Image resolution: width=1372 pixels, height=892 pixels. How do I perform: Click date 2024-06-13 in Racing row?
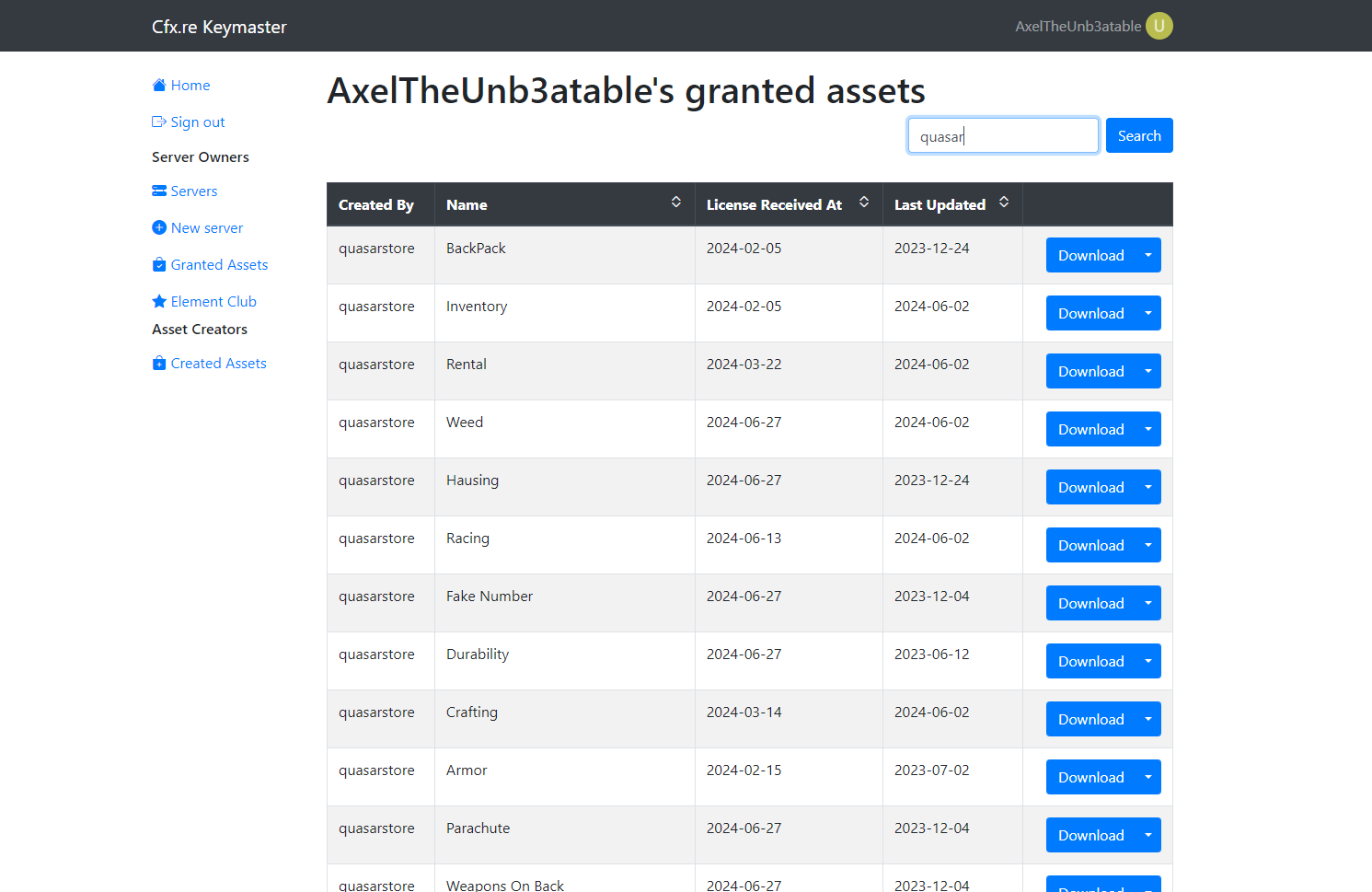click(744, 539)
